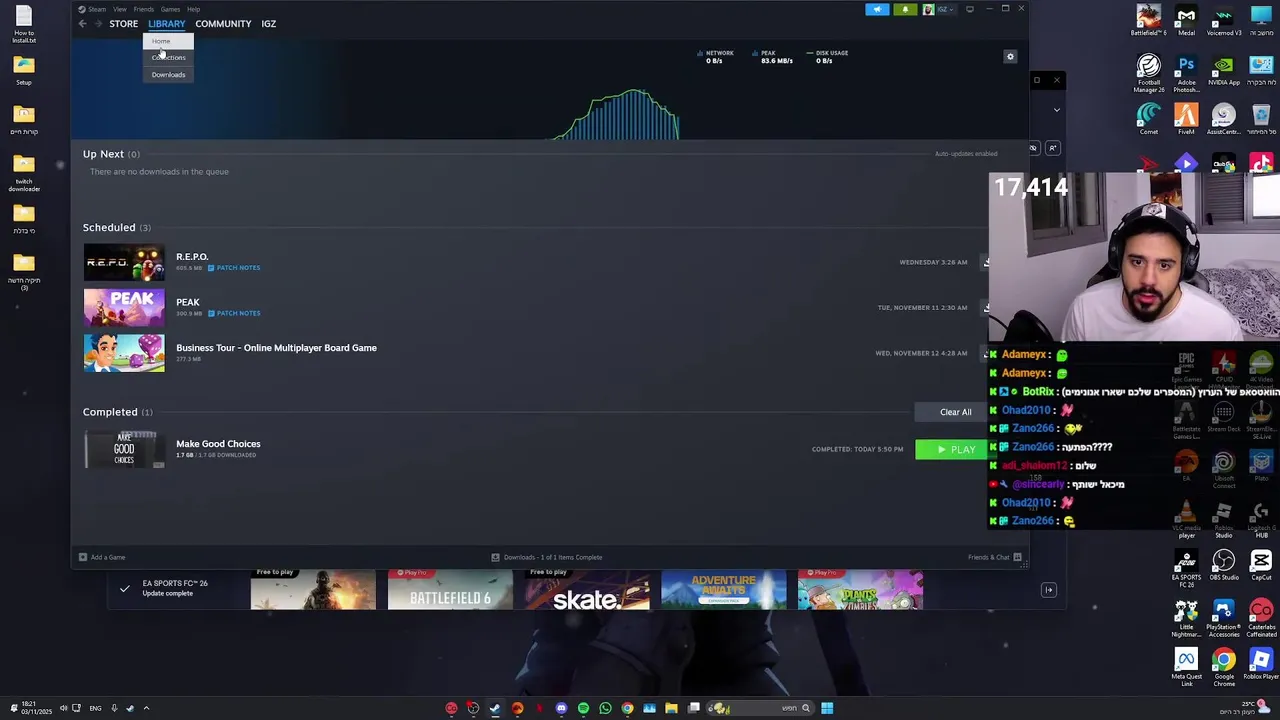Open the Adventure Awaits tile in the EA app

pyautogui.click(x=724, y=590)
